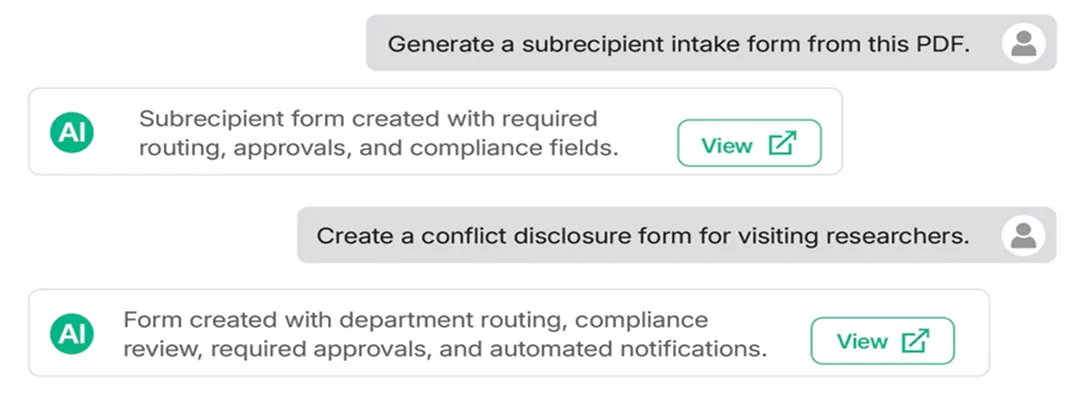Click the 'routing, approvals, and compliance fields' line
The width and height of the screenshot is (1080, 400).
(378, 148)
